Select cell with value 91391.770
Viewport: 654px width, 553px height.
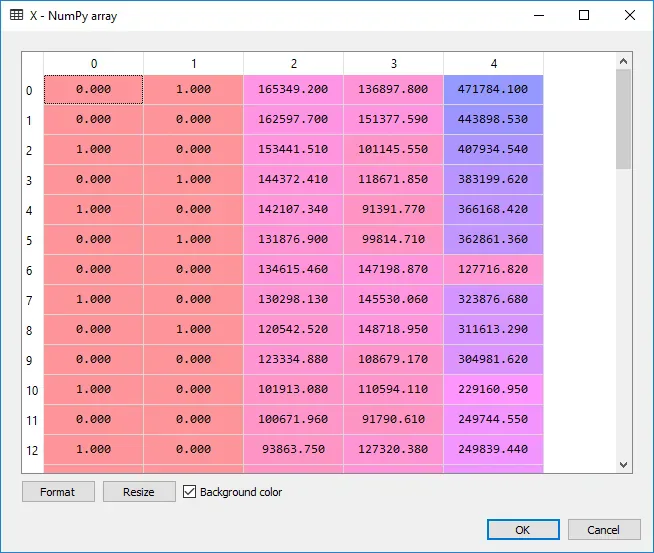[x=394, y=210]
